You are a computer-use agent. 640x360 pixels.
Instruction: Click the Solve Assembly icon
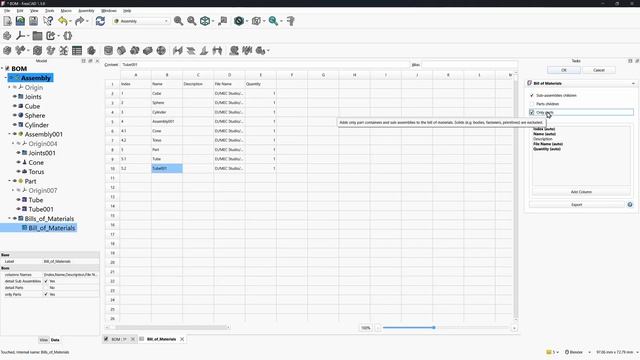tap(38, 51)
